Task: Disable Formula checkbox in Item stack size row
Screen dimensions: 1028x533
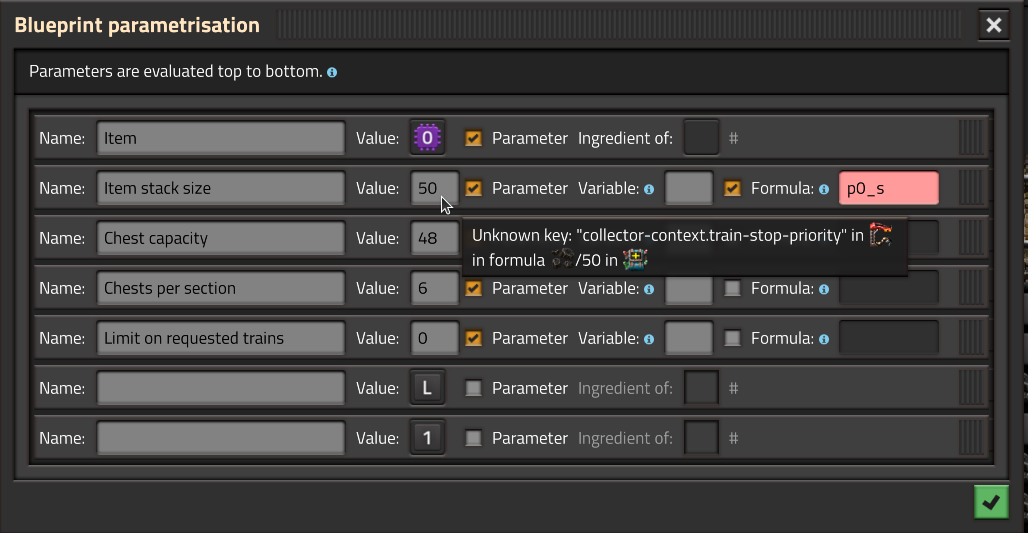Action: 732,188
